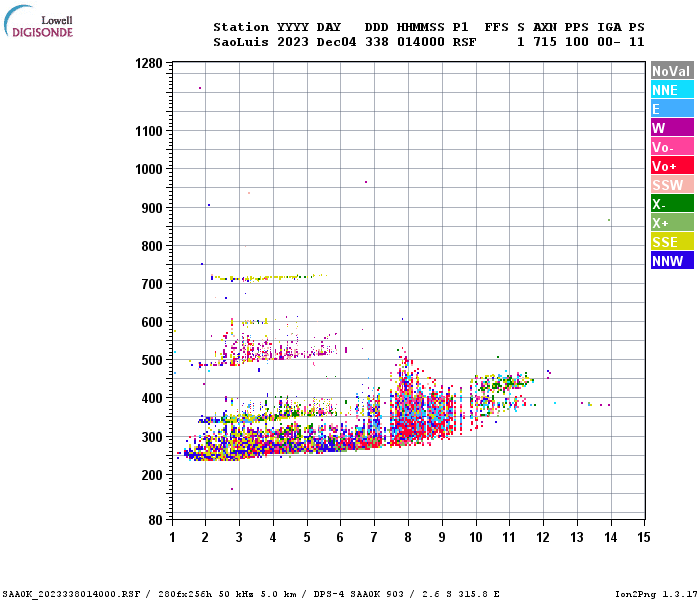
Task: Click the HHMMSS header label
Action: (x=421, y=27)
